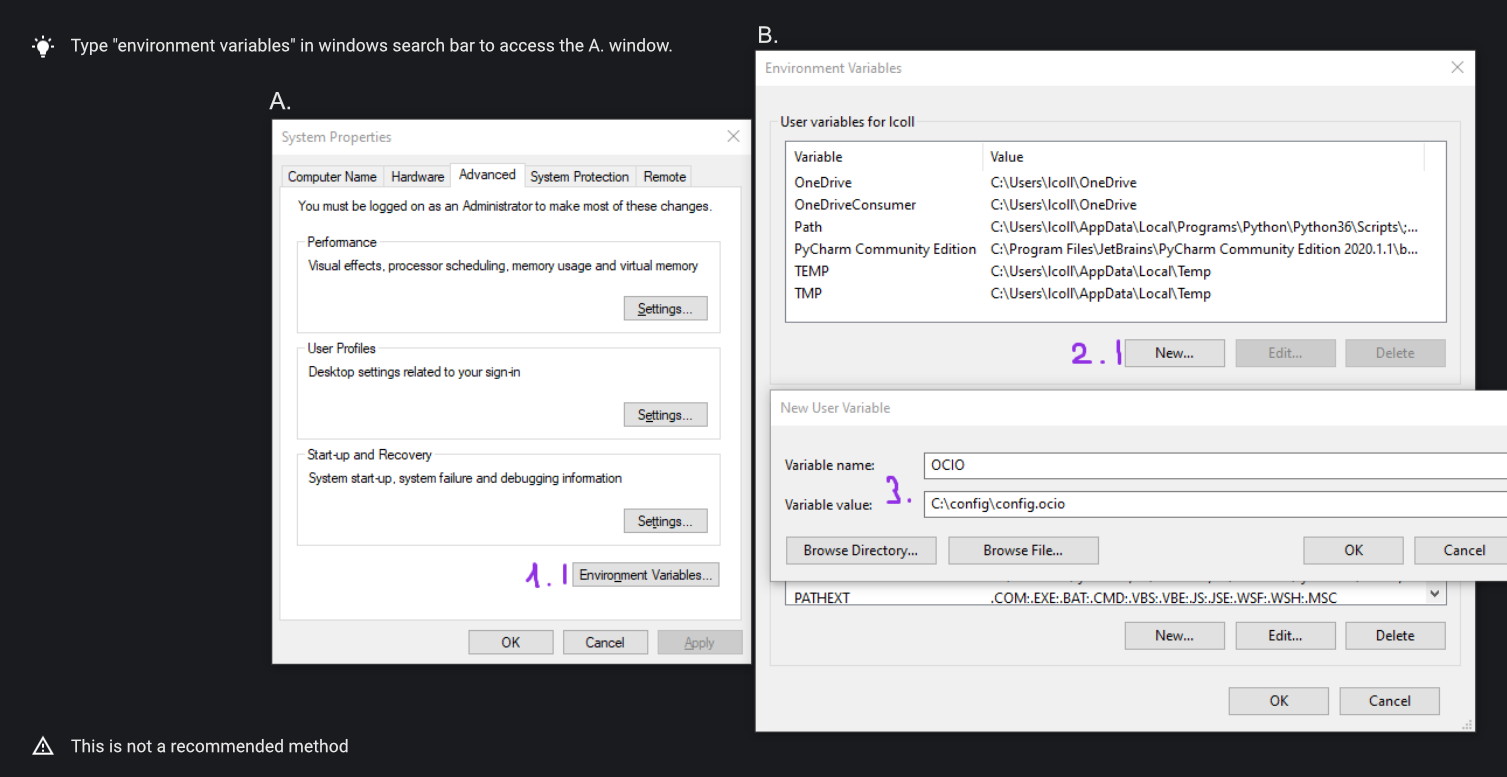The height and width of the screenshot is (777, 1507).
Task: Select the Advanced tab
Action: click(x=487, y=174)
